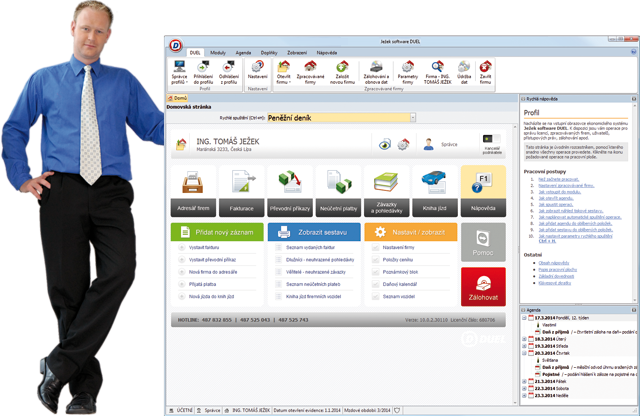Expand the 21.3.2014 Pátek agenda entry
Screen dimensions: 640x416
[x=525, y=381]
